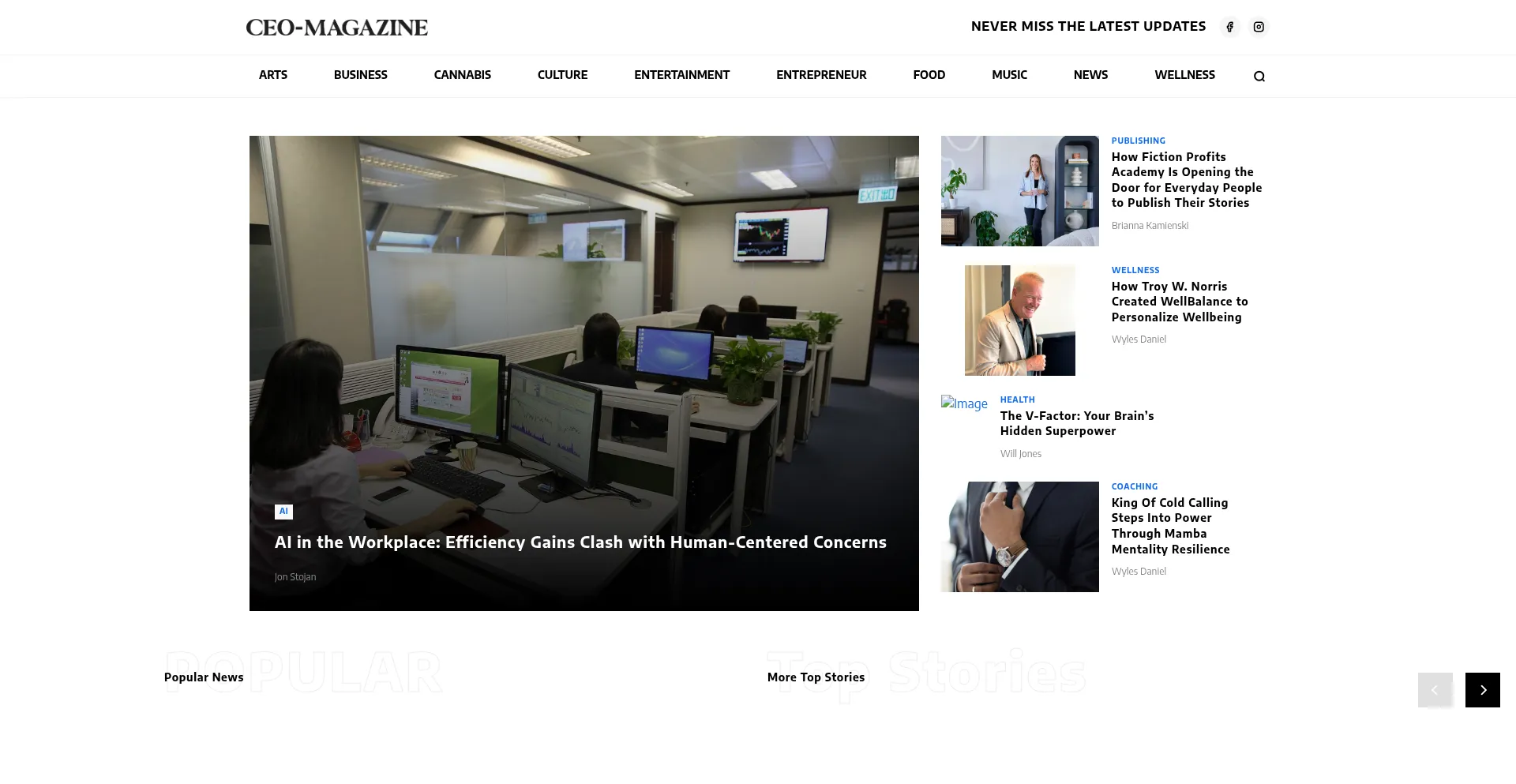Click the CEO-Magazine logo

pos(336,28)
